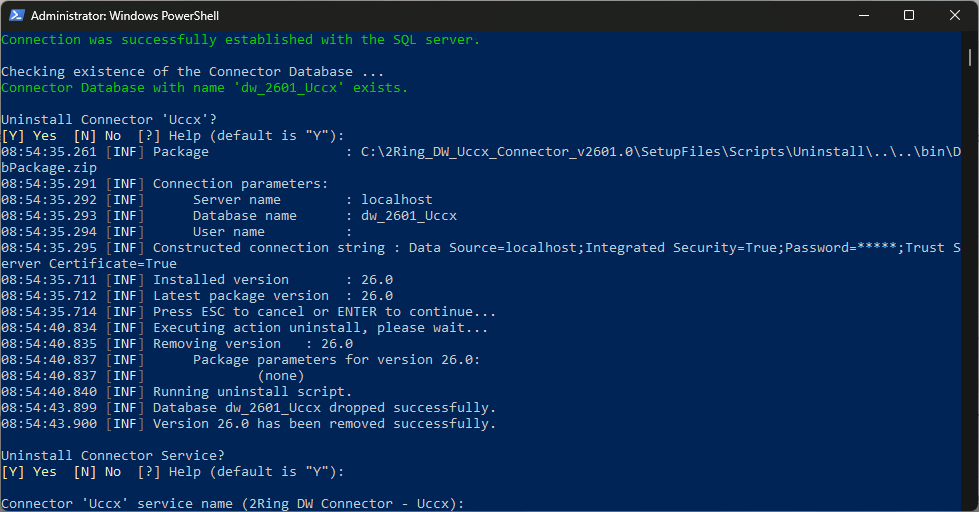Click the 'Press ESC to cancel or ENTER' line

pyautogui.click(x=324, y=311)
